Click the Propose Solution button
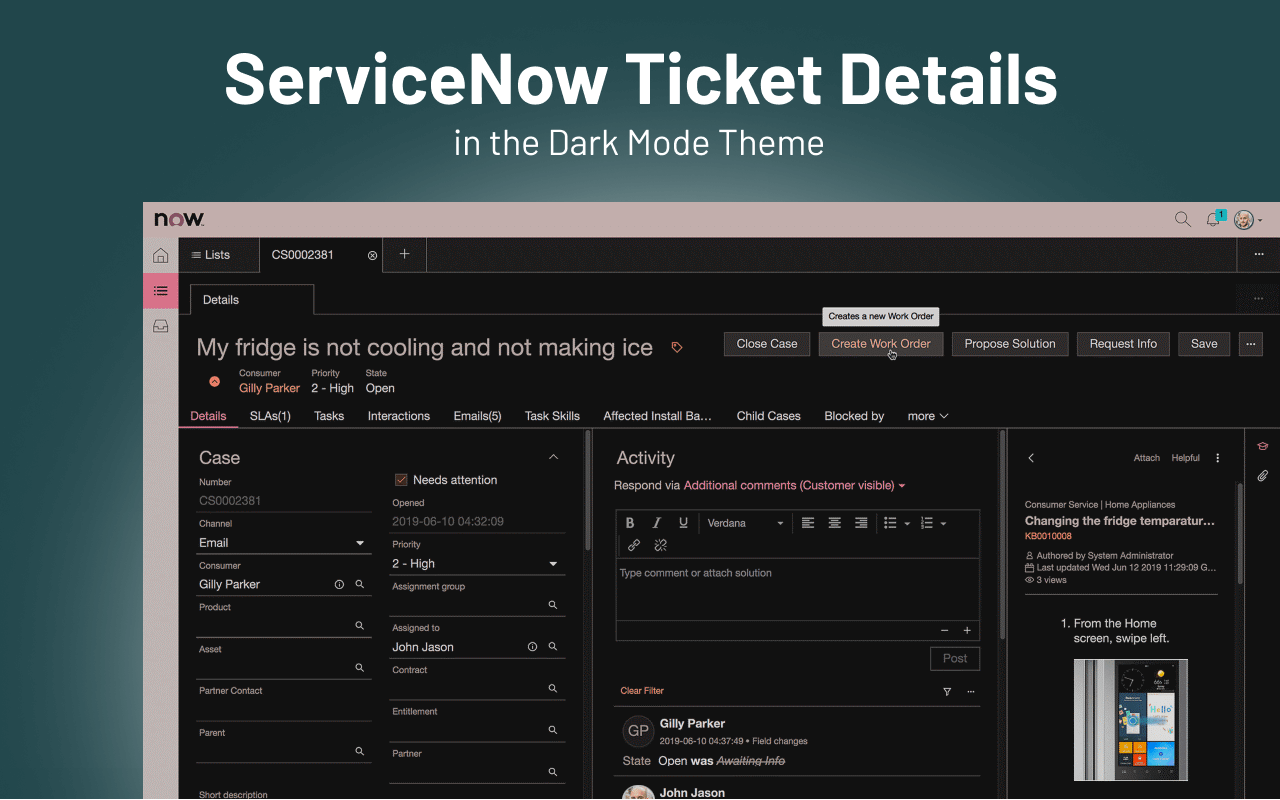The width and height of the screenshot is (1280, 800). 1010,344
